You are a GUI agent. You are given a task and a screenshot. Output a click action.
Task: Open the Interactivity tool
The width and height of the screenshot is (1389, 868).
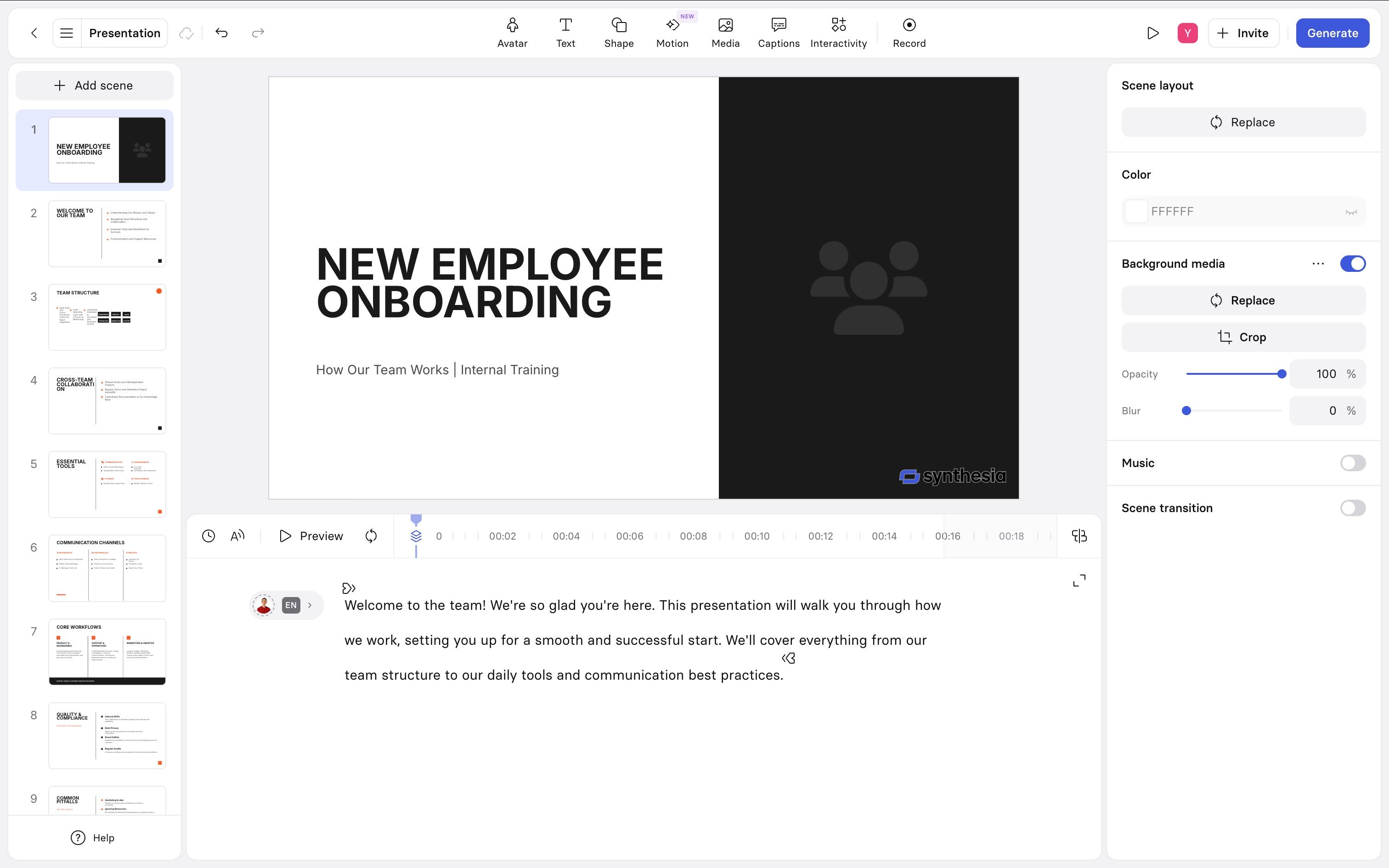point(838,33)
